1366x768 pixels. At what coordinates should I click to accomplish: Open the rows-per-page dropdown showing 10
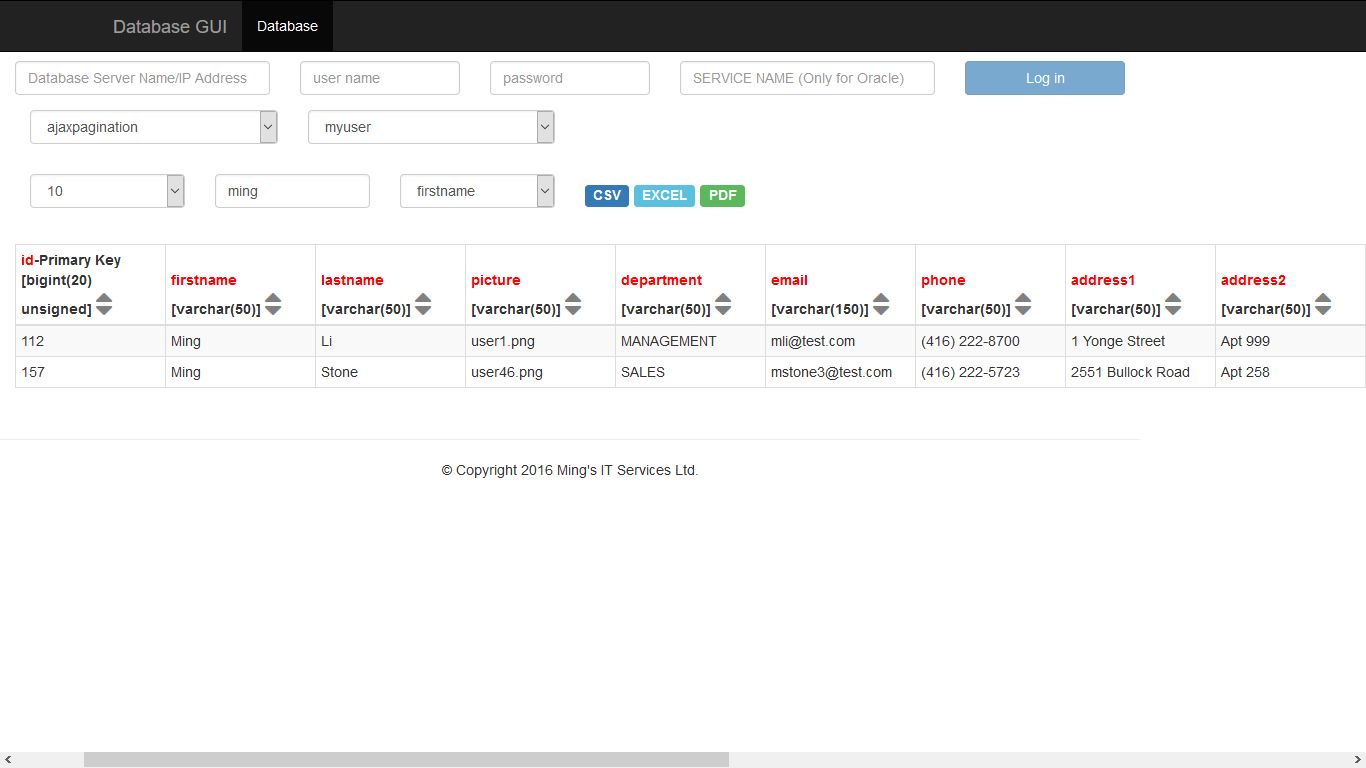pyautogui.click(x=107, y=191)
